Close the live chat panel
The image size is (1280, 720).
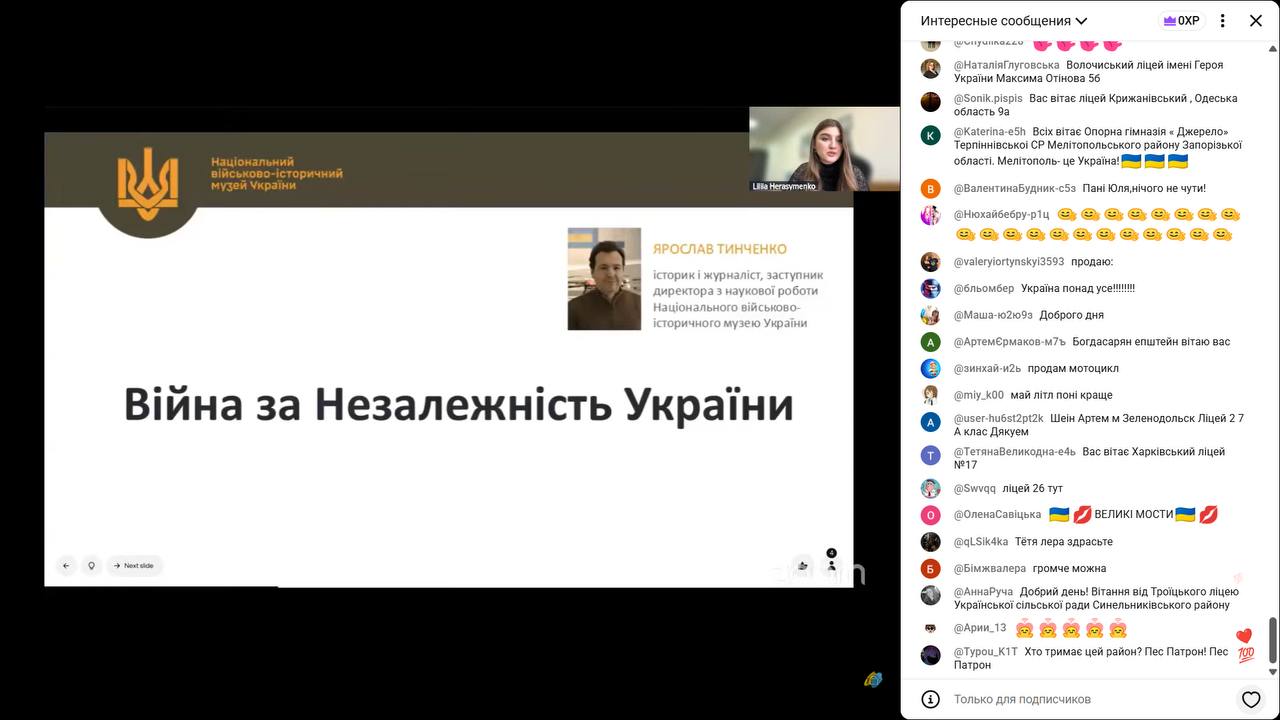click(x=1256, y=21)
